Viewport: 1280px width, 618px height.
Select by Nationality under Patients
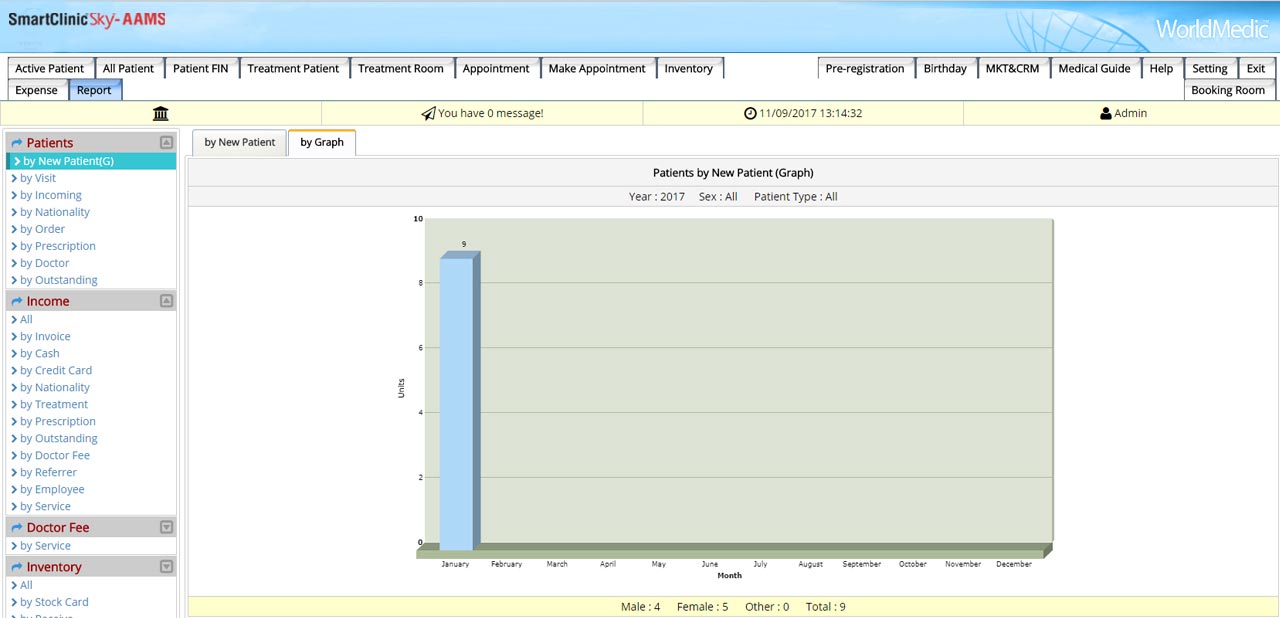[55, 212]
